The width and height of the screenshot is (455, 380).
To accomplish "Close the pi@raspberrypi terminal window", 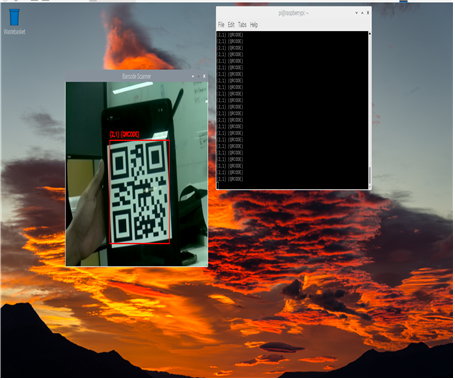I will pyautogui.click(x=368, y=13).
